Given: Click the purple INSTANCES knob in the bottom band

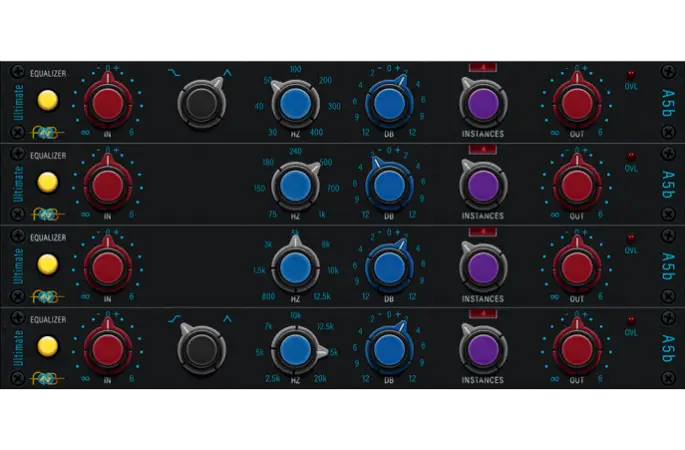Looking at the screenshot, I should pos(483,349).
